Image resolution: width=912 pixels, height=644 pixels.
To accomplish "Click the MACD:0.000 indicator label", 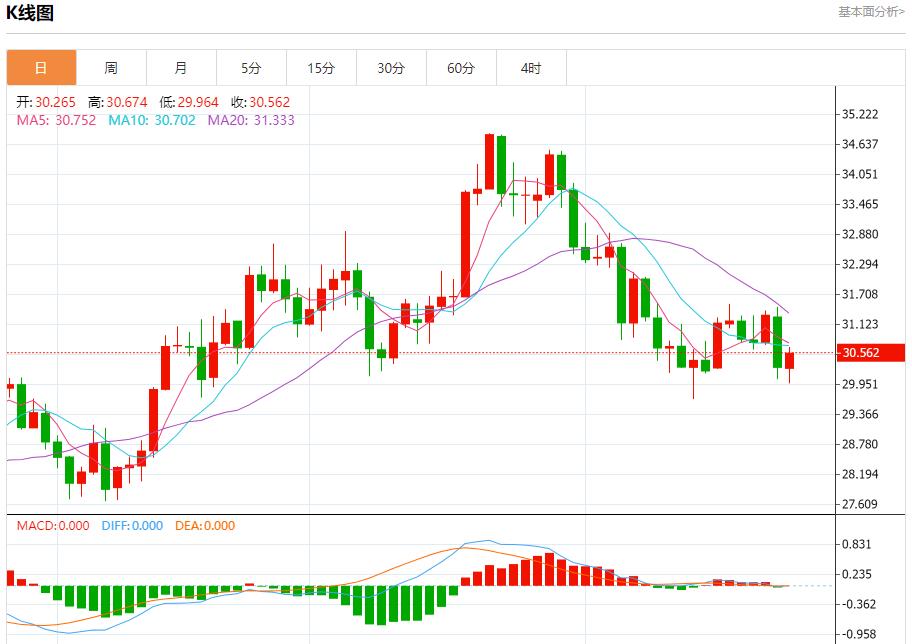I will [x=53, y=526].
